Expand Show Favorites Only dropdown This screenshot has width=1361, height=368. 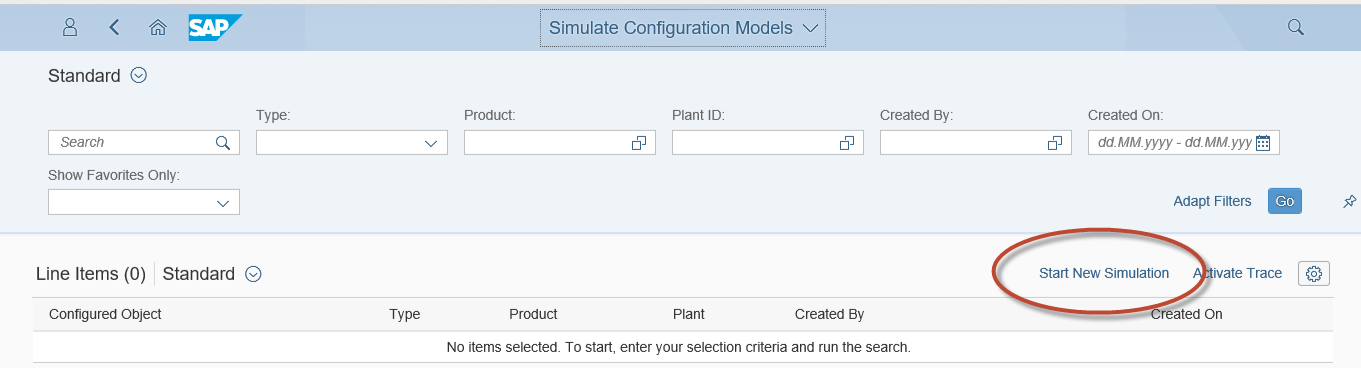(223, 202)
